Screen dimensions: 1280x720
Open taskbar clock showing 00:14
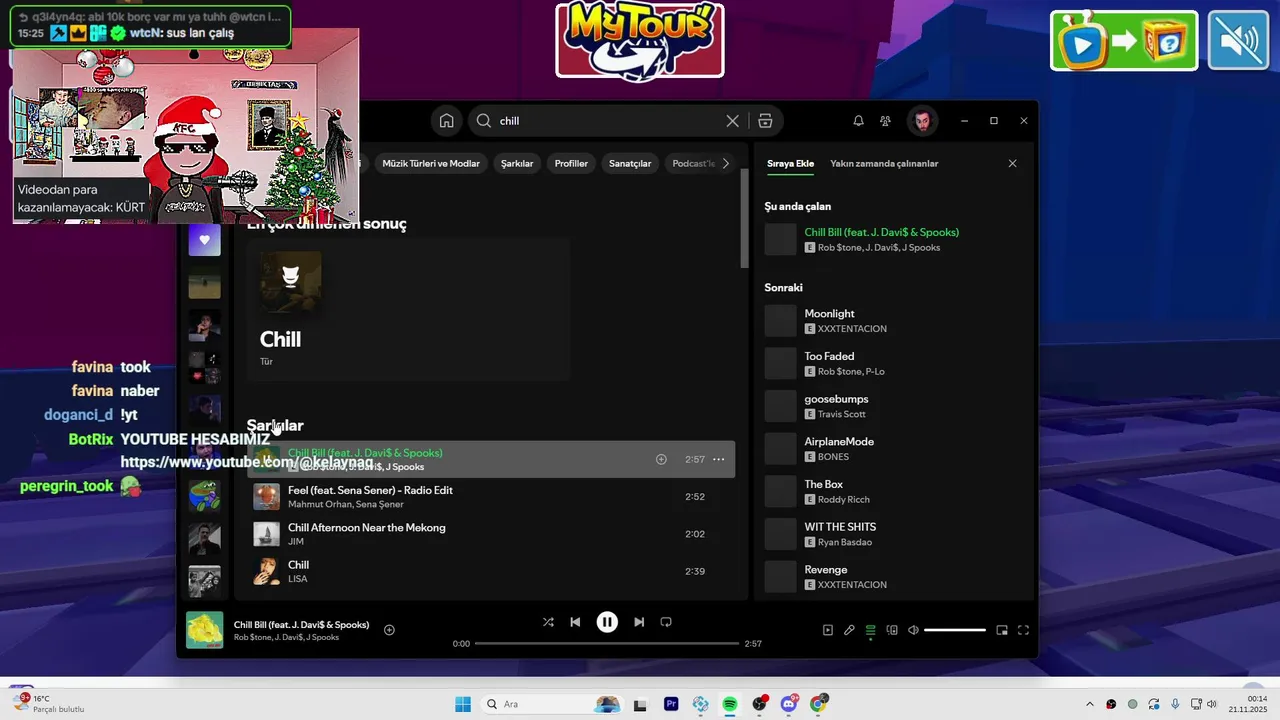click(x=1247, y=704)
